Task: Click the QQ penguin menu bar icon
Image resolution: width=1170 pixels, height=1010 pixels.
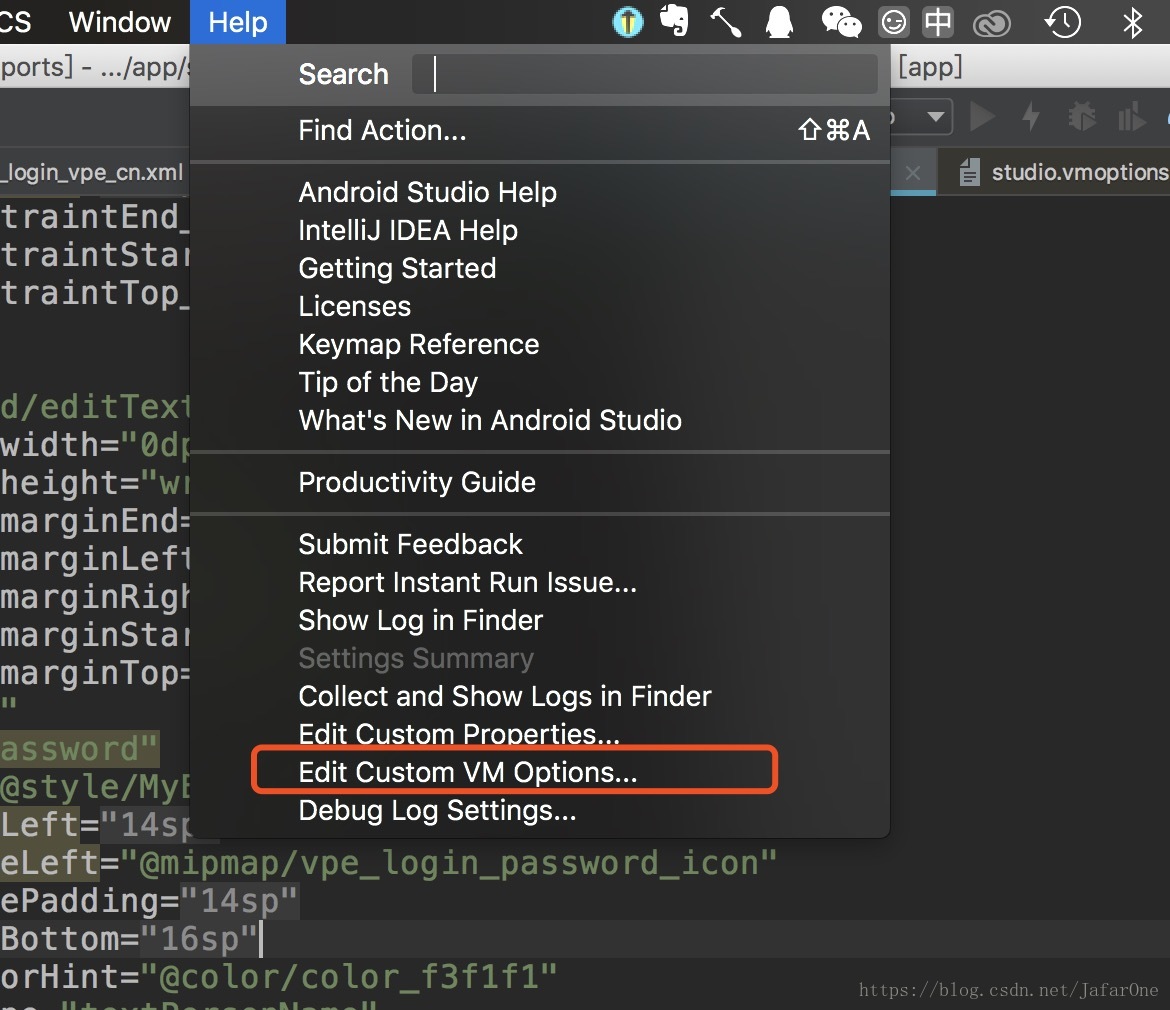Action: 778,21
